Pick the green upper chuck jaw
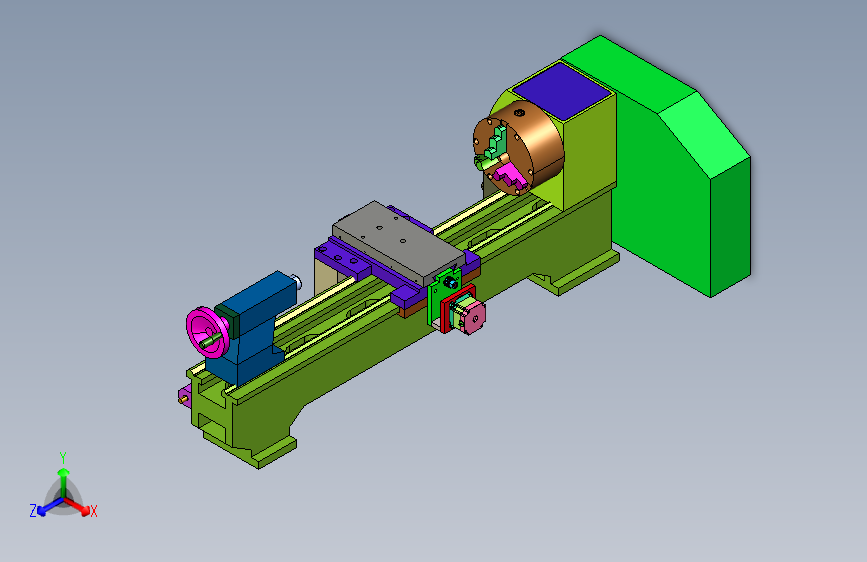Screen dimensions: 867x562 497,143
